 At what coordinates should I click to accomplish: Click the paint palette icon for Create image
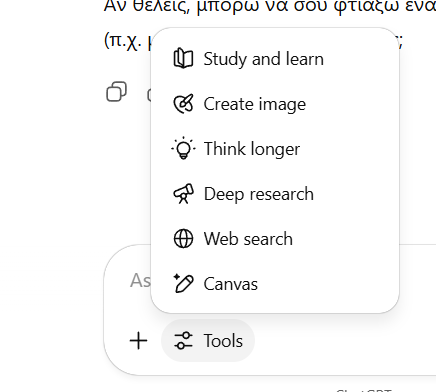(183, 104)
